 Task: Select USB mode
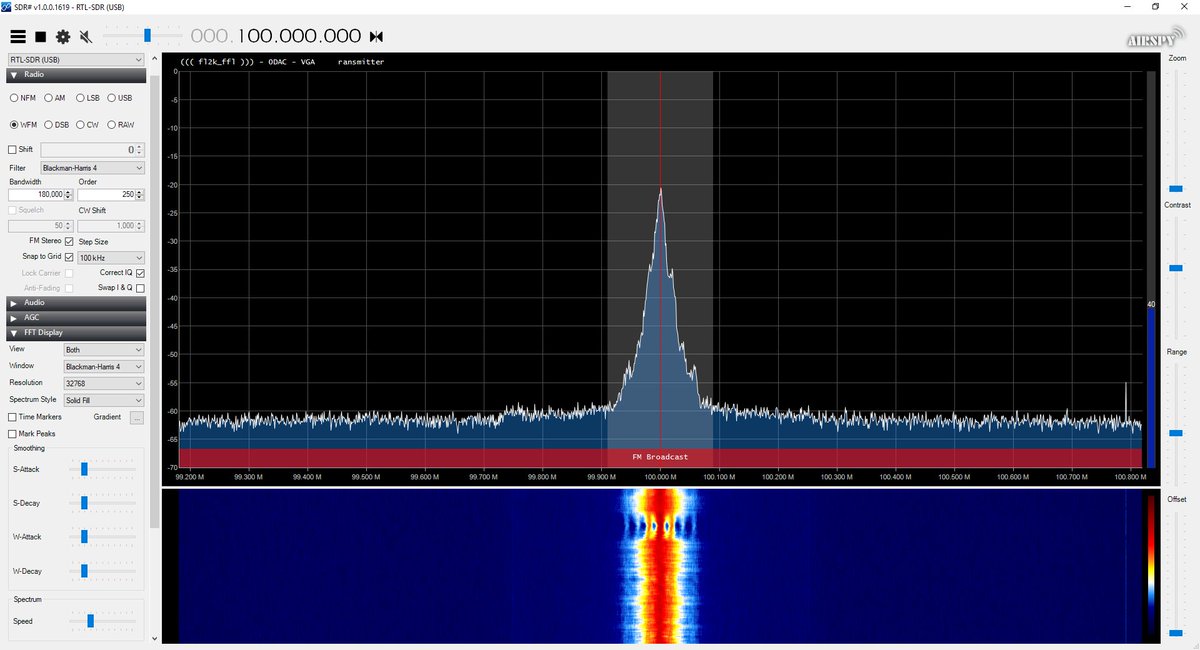[112, 98]
